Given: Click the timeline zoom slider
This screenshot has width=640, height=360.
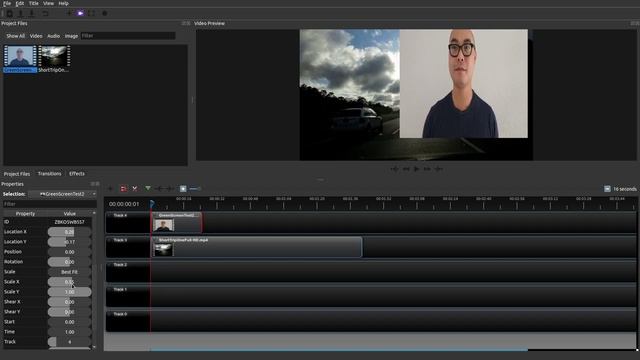Looking at the screenshot, I should (x=195, y=189).
